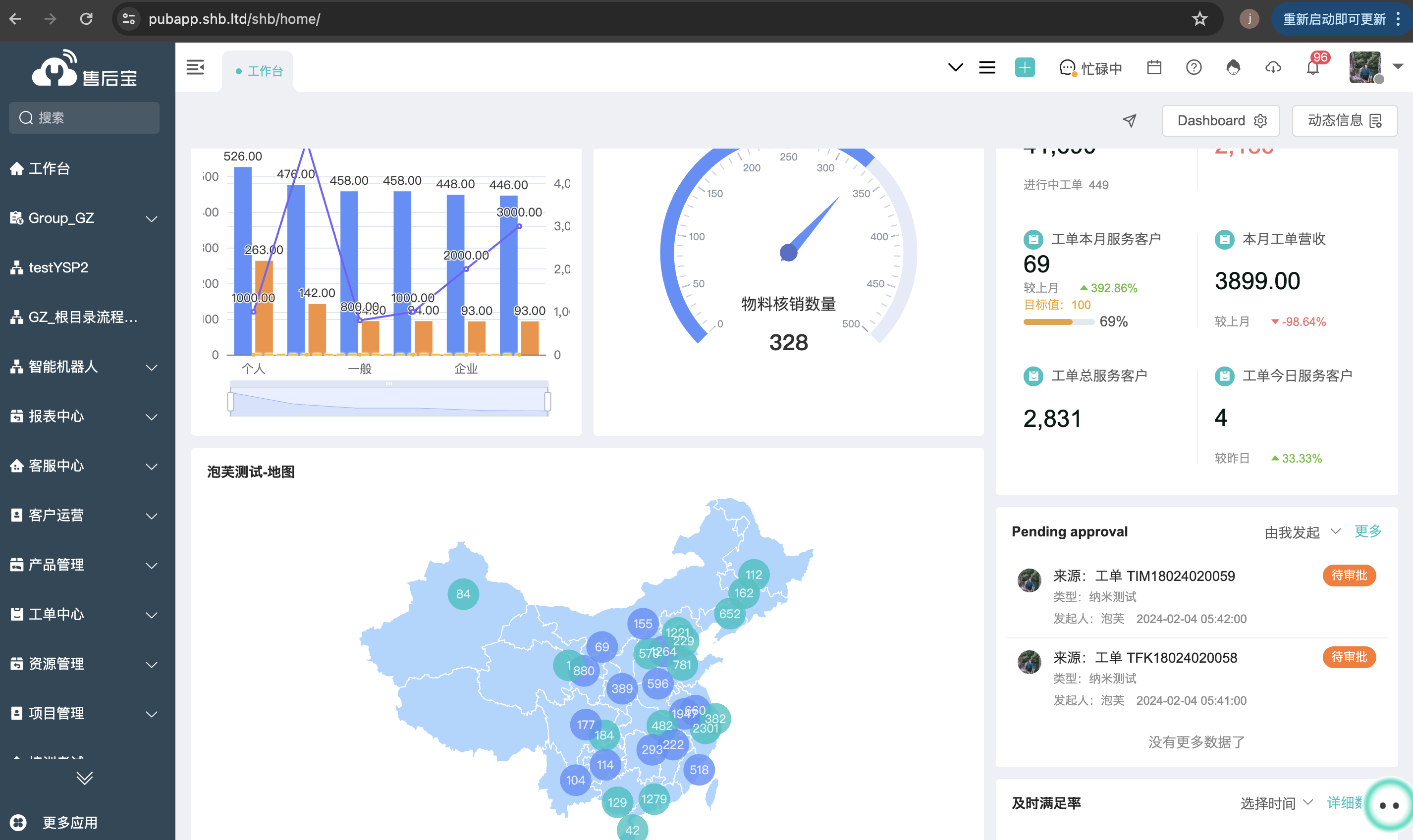The image size is (1413, 840).
Task: Open the calendar icon in the header
Action: 1154,67
